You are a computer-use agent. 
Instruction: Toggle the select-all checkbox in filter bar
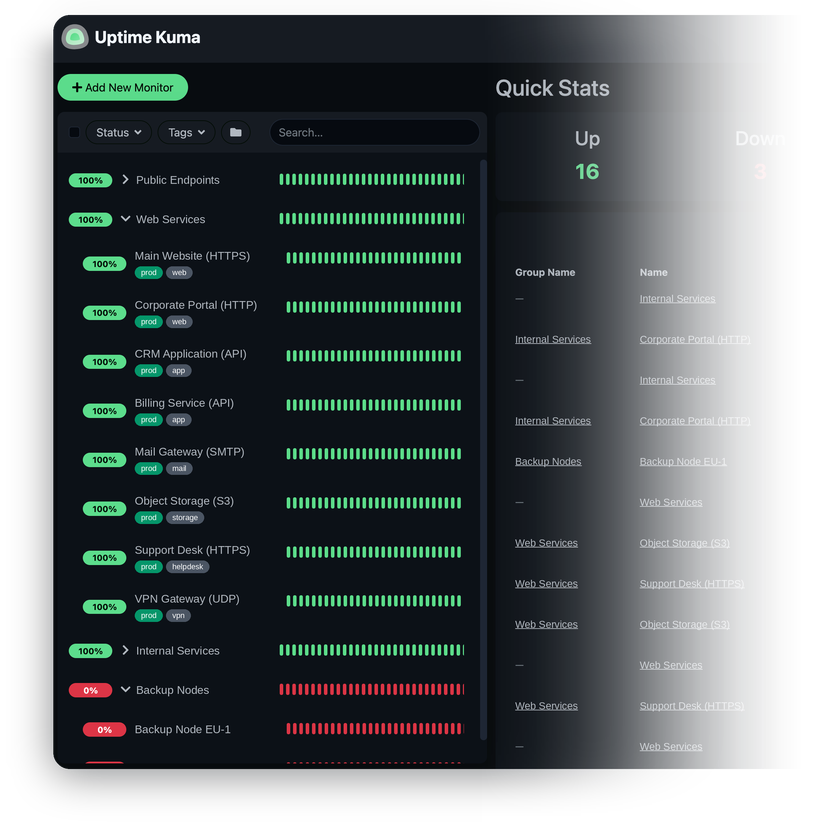coord(74,132)
